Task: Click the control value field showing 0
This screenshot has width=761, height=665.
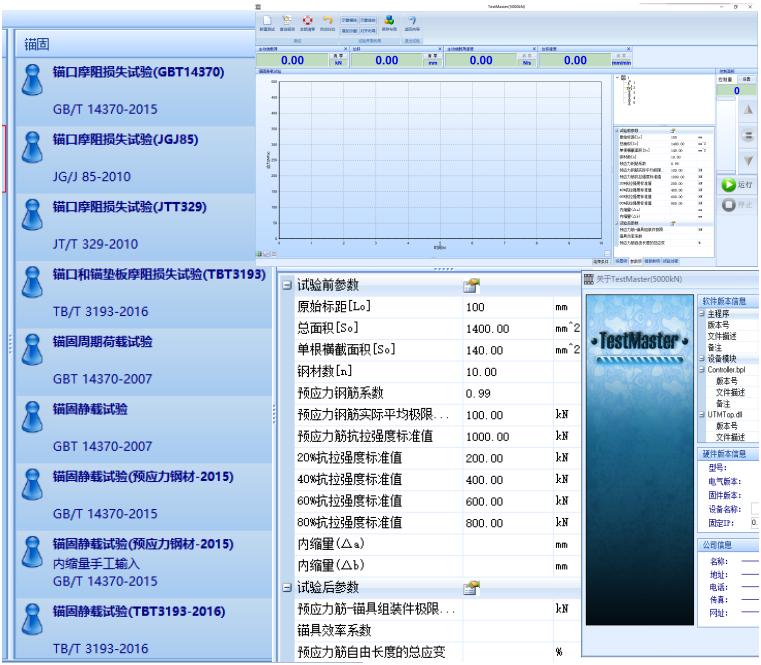Action: (736, 91)
